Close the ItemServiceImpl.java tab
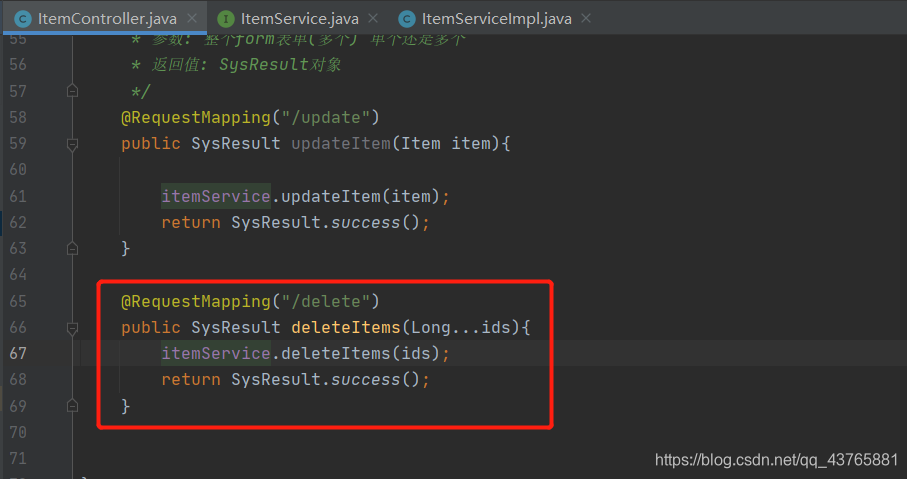Image resolution: width=907 pixels, height=479 pixels. (586, 19)
